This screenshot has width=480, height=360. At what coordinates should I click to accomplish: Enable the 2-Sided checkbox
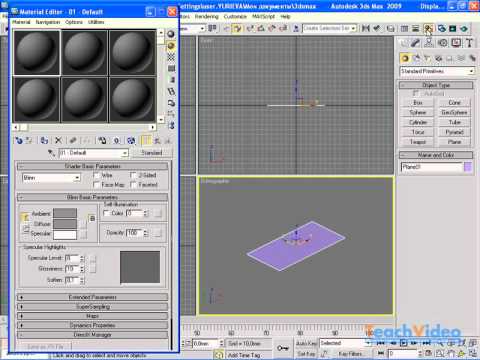click(x=133, y=175)
